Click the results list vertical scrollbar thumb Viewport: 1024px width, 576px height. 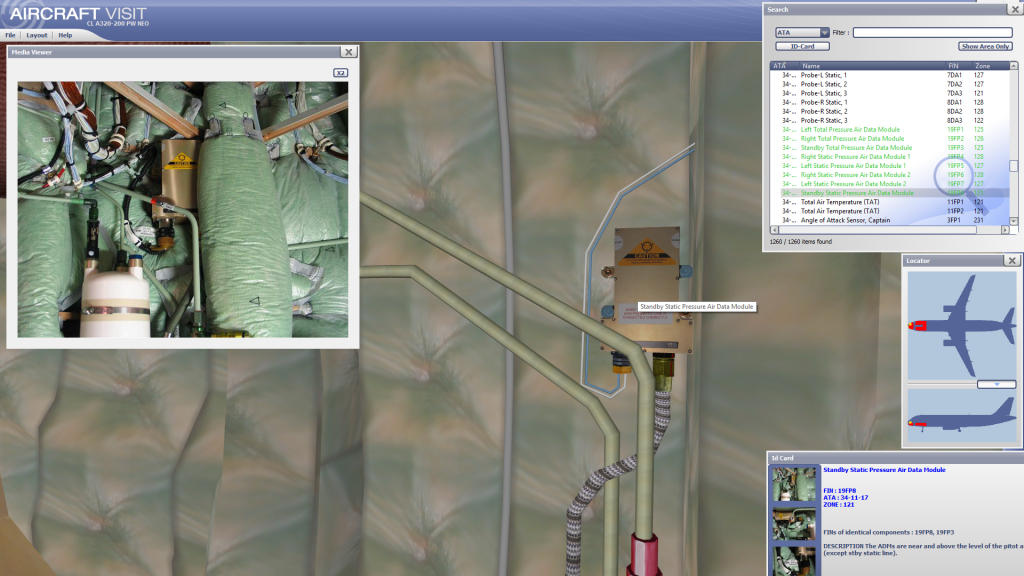point(1014,166)
